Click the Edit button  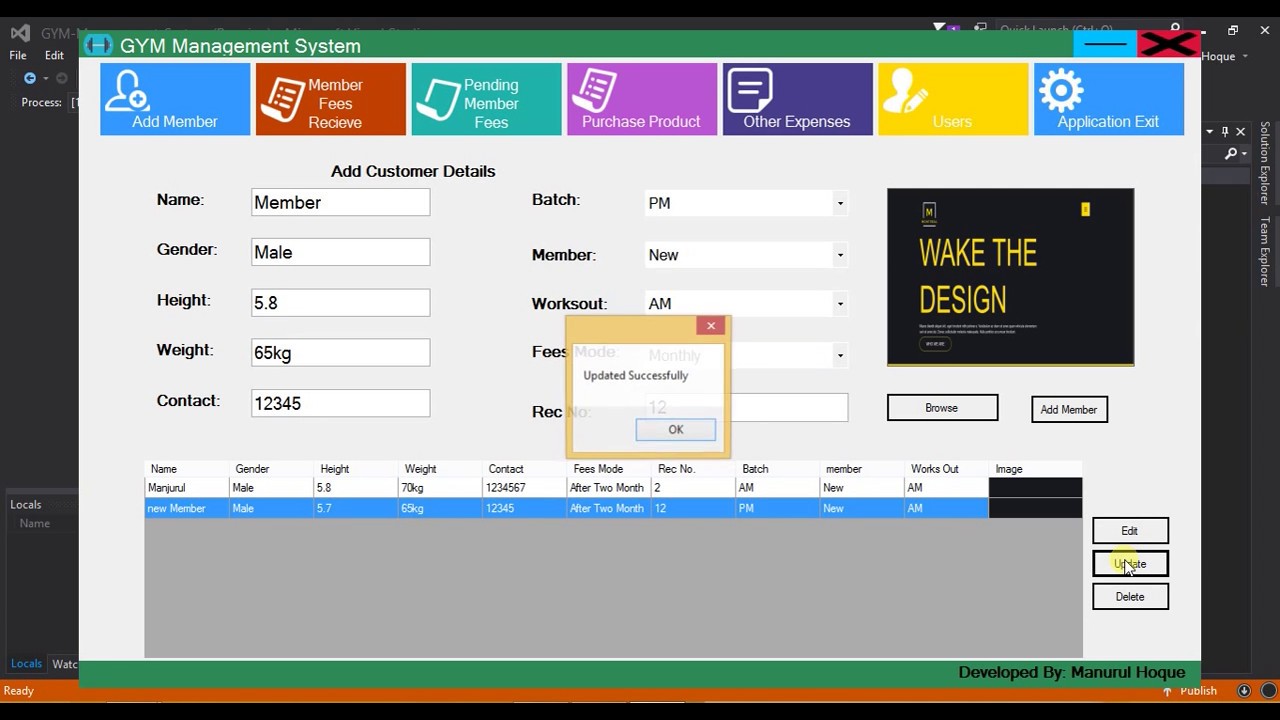(x=1130, y=531)
